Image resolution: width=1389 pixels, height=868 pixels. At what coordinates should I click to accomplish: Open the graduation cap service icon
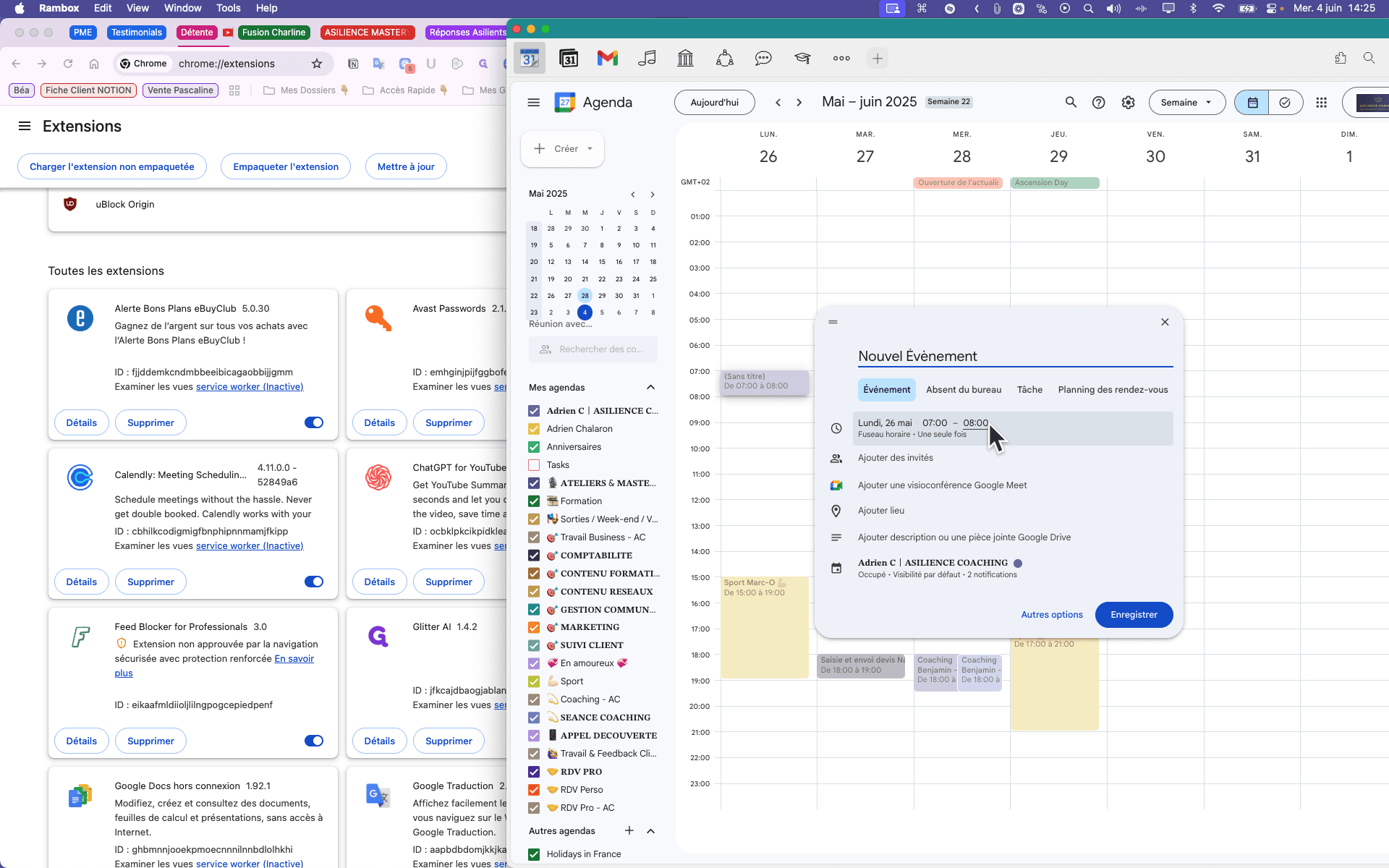(802, 59)
